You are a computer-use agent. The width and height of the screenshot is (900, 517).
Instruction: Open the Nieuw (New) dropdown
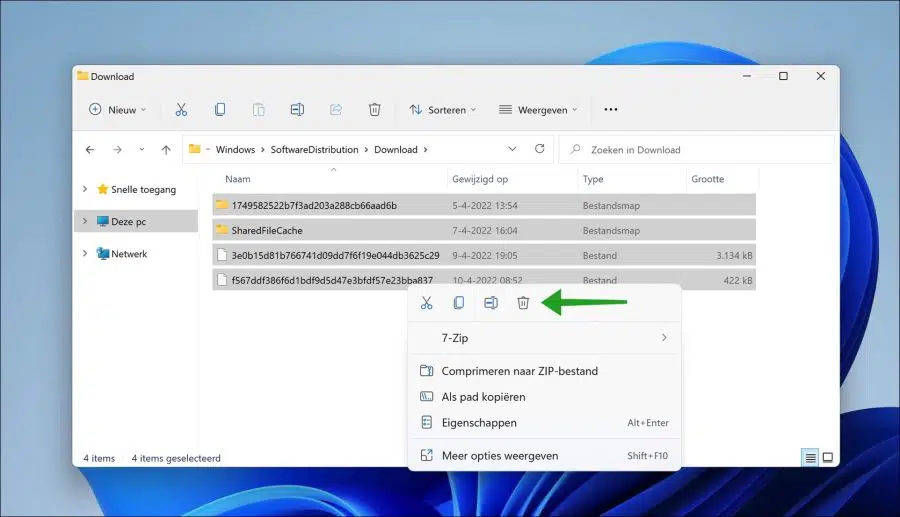coord(118,110)
